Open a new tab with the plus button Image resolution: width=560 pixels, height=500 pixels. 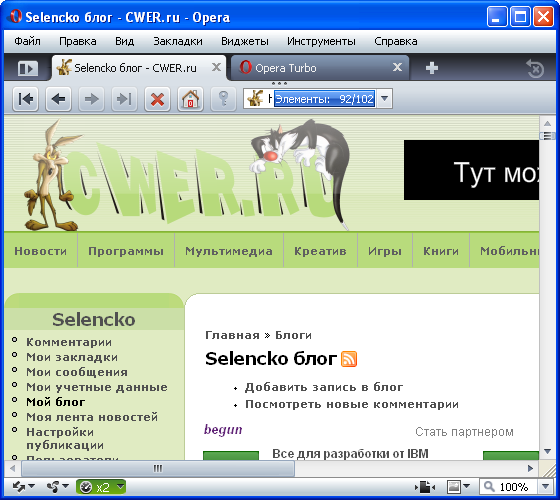[x=431, y=68]
